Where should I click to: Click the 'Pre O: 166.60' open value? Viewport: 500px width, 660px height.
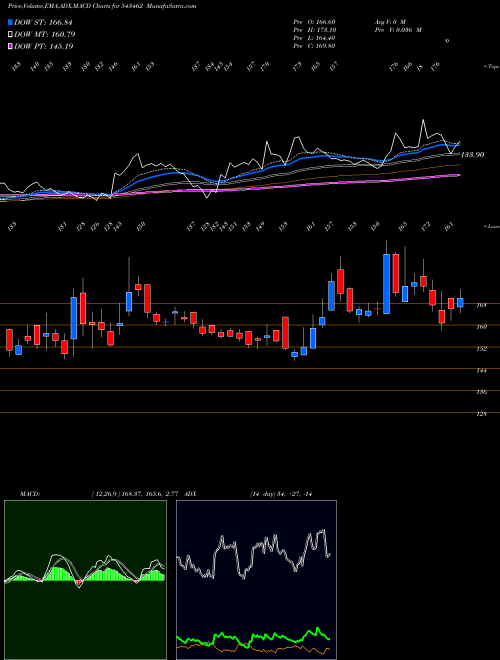pyautogui.click(x=314, y=22)
